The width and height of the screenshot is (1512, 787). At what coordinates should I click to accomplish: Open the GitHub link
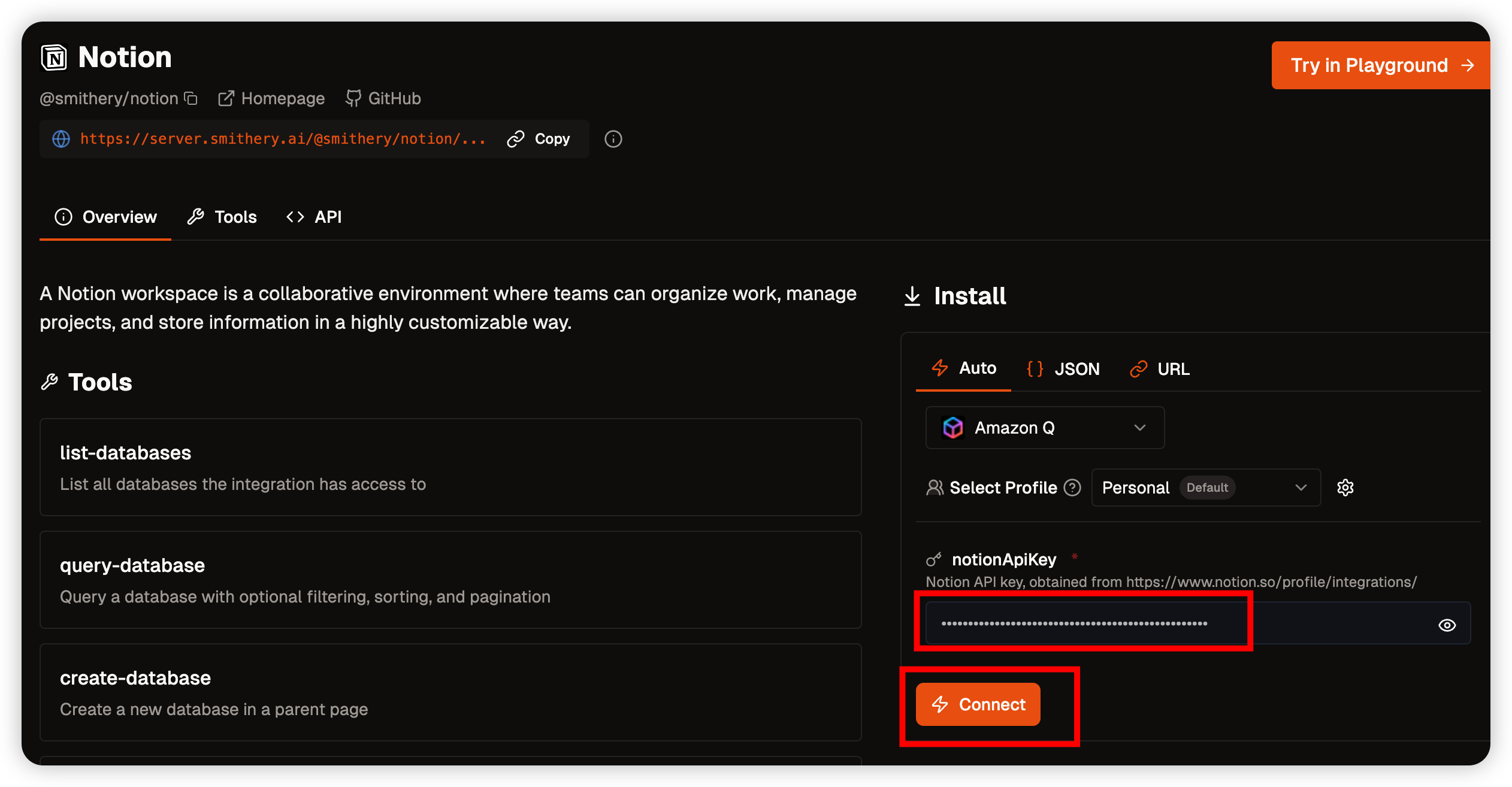click(383, 98)
